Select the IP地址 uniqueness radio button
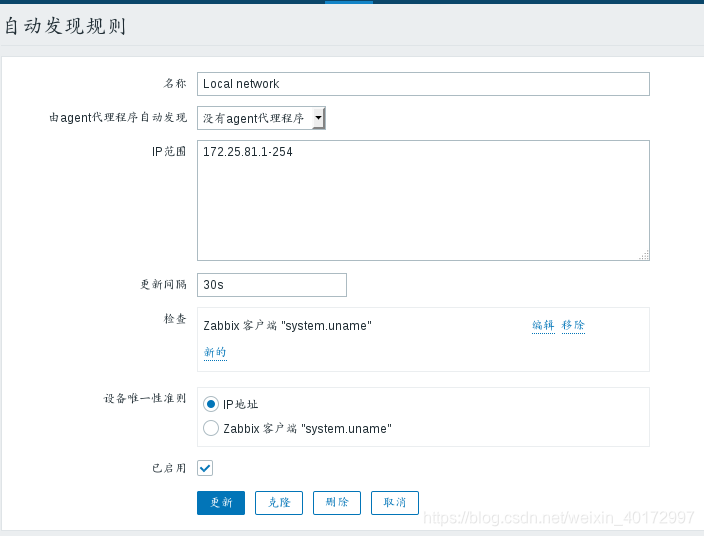This screenshot has height=536, width=704. click(211, 404)
